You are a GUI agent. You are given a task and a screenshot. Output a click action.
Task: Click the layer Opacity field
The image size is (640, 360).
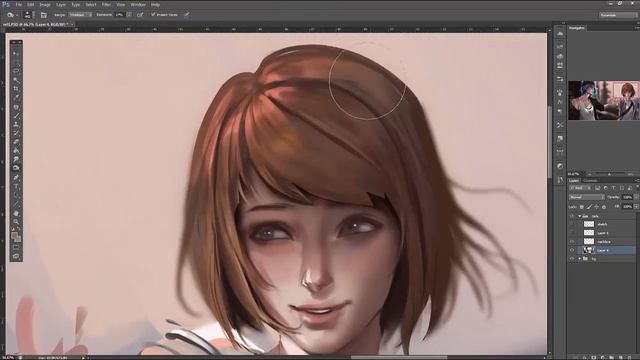(x=627, y=197)
